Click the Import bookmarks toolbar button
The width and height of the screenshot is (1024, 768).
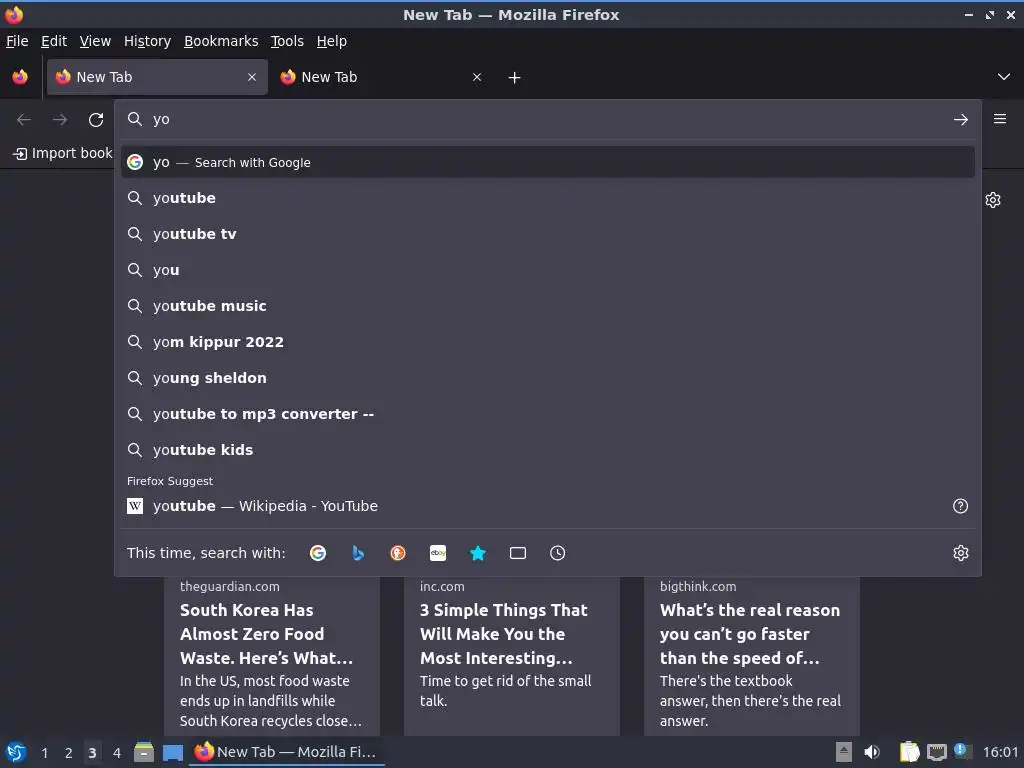pos(63,153)
